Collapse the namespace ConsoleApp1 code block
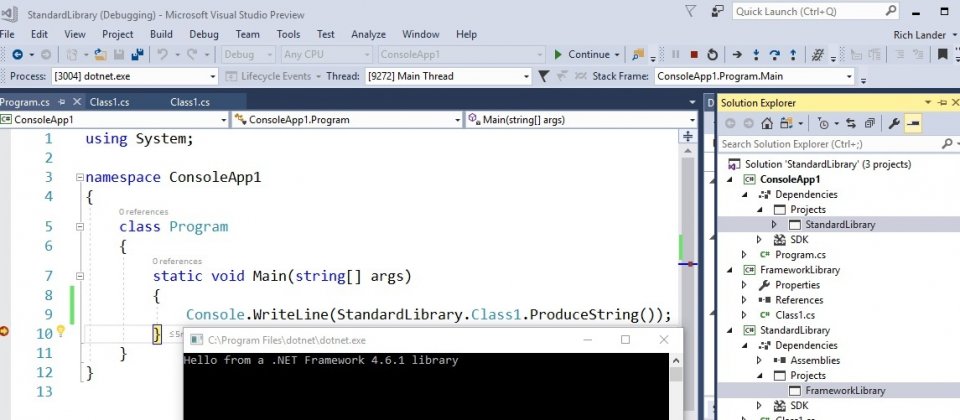 pos(80,178)
